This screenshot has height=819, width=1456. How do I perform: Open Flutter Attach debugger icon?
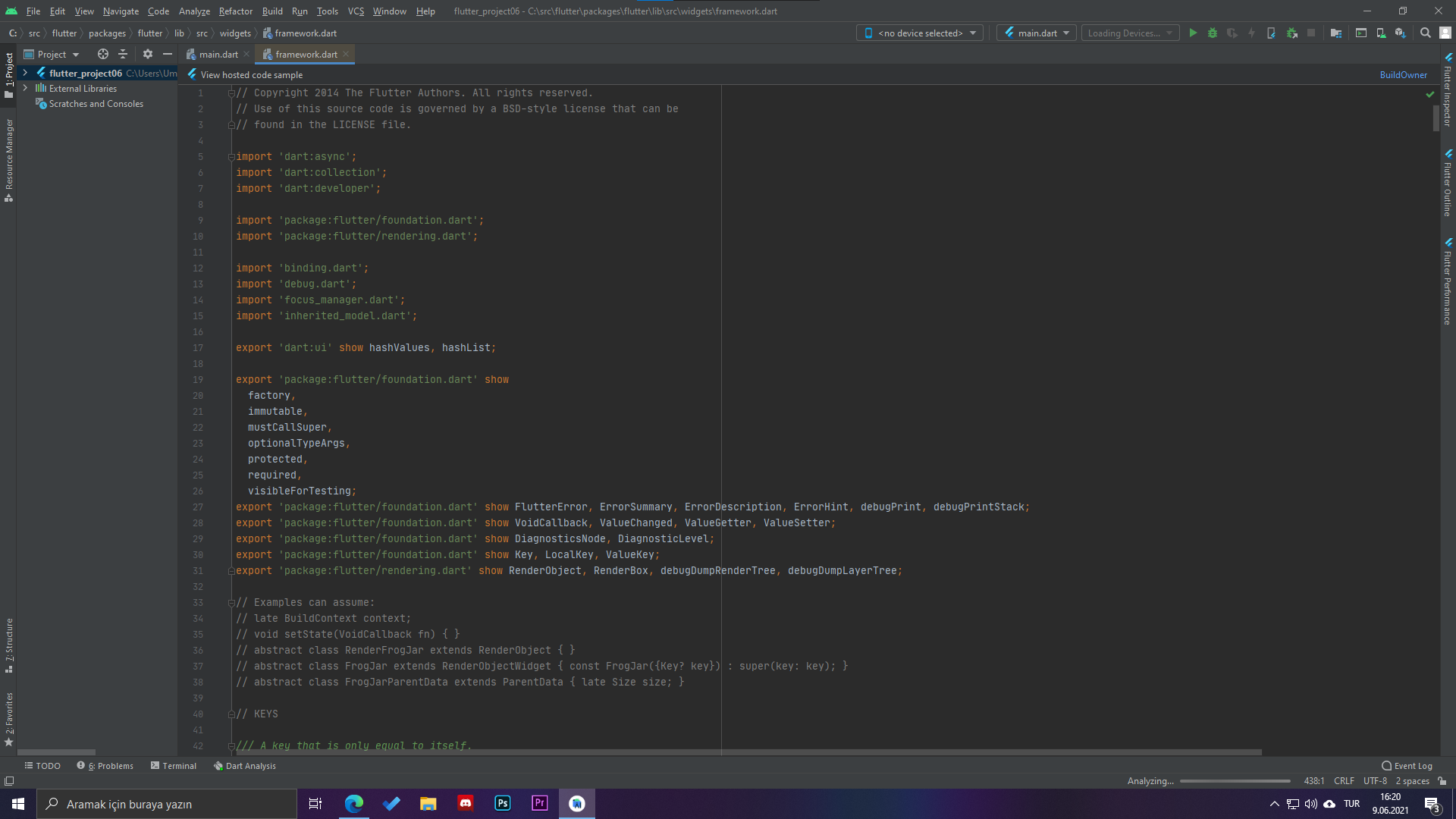point(1292,33)
